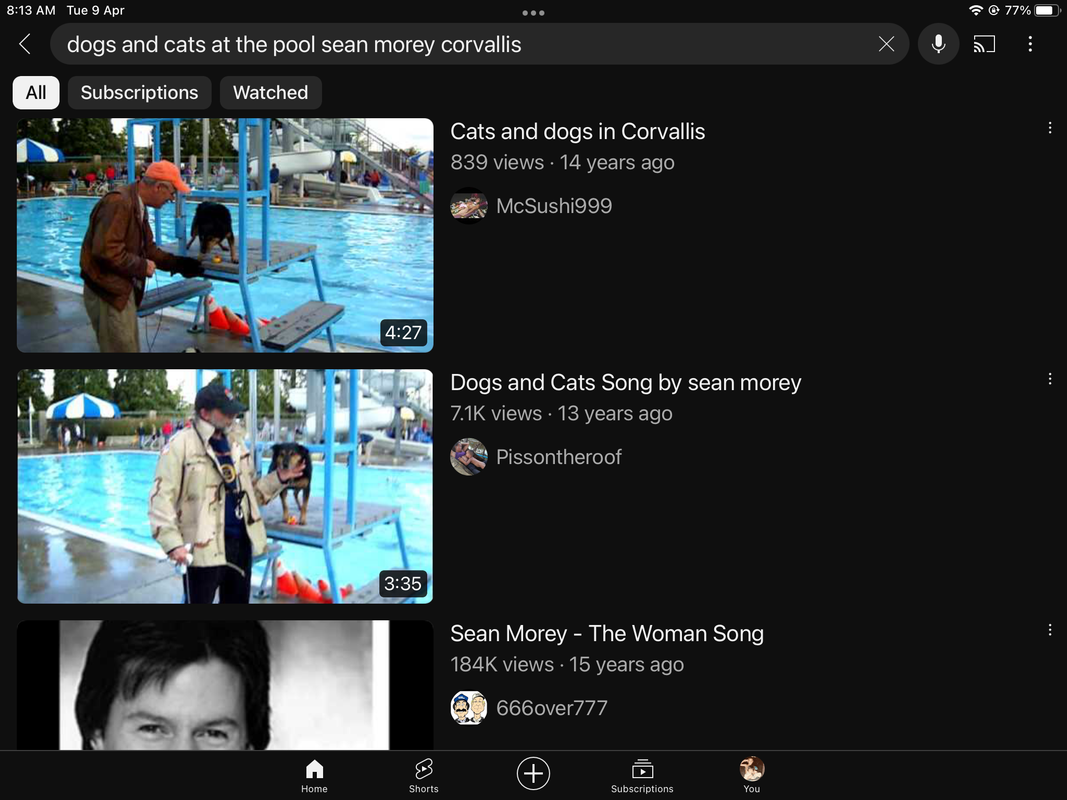Start voice search with microphone icon
This screenshot has width=1067, height=800.
[x=938, y=44]
